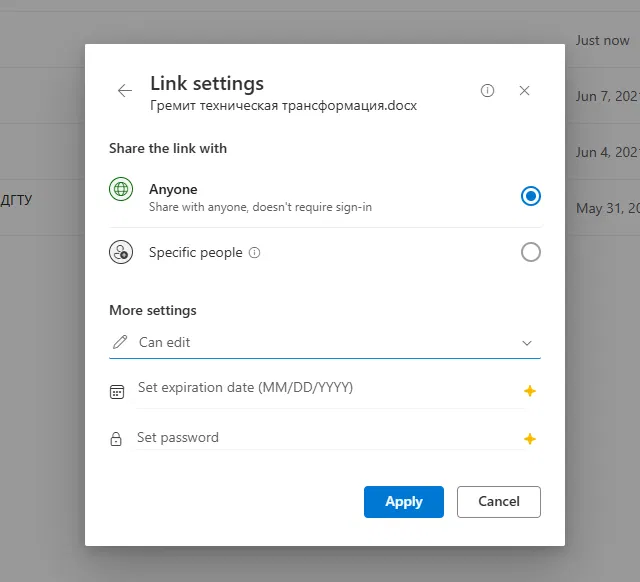640x582 pixels.
Task: Select the Anyone radio button
Action: click(531, 196)
